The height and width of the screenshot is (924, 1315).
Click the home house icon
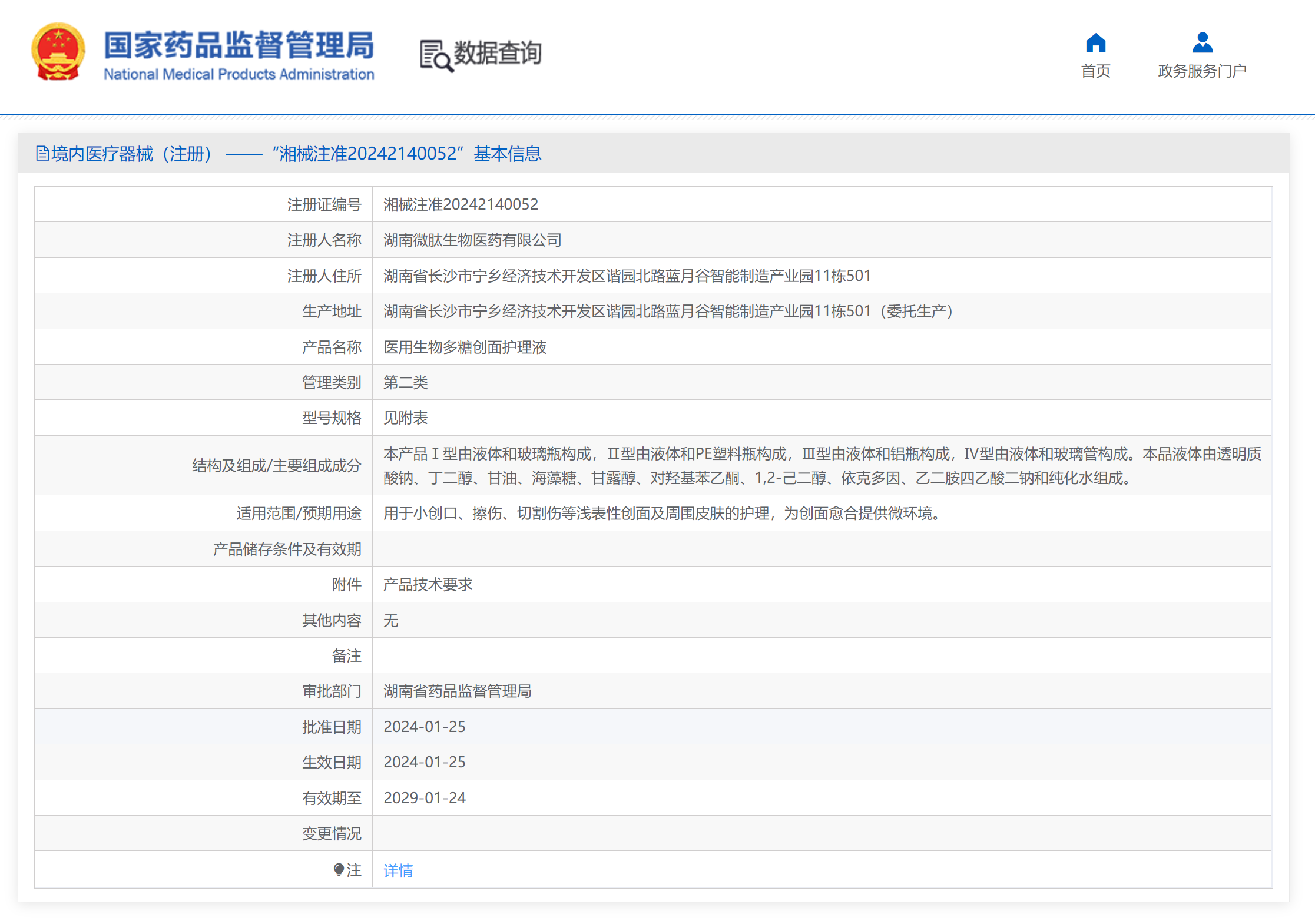pyautogui.click(x=1095, y=43)
